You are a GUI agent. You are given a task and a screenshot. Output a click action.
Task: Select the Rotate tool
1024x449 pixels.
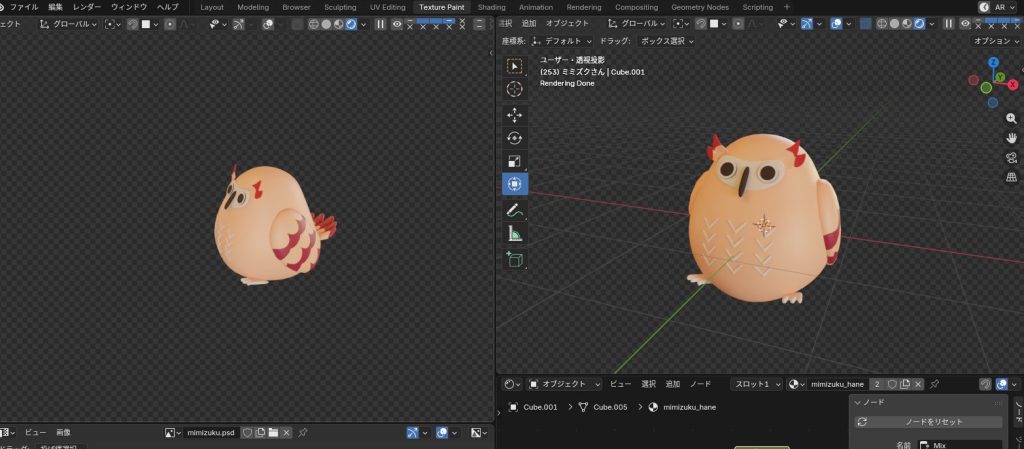click(x=515, y=138)
